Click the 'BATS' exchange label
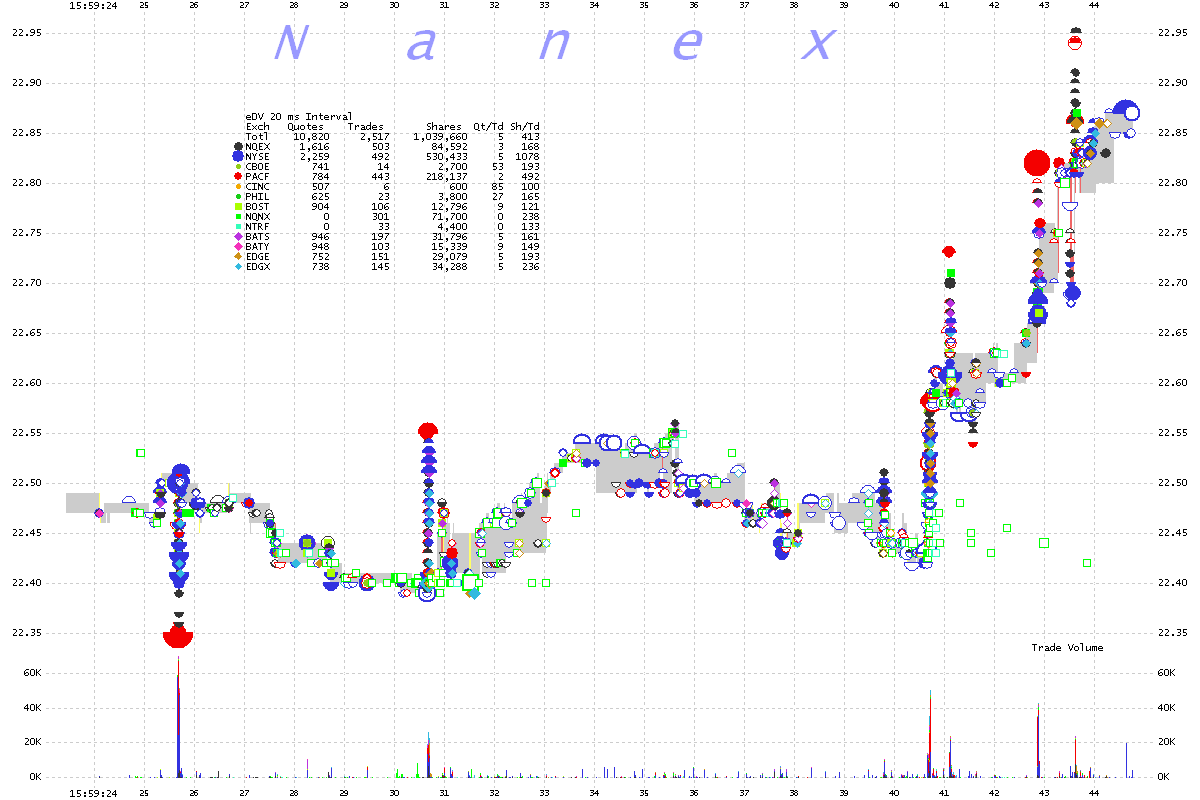Screen dimensions: 1200x800 (x=257, y=237)
